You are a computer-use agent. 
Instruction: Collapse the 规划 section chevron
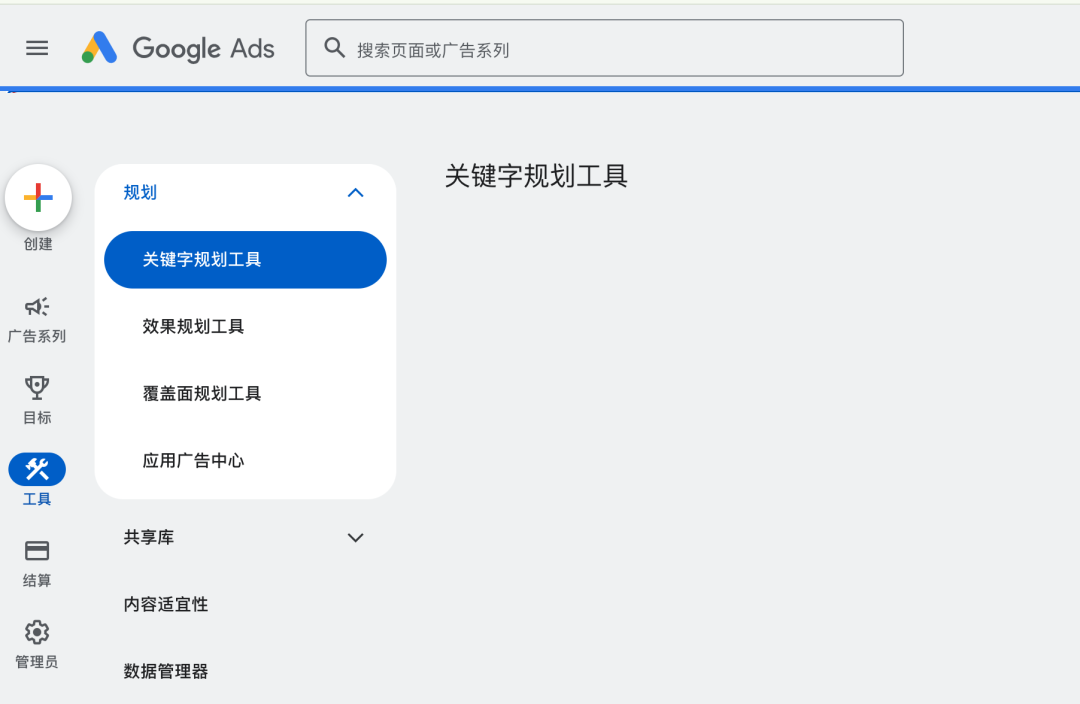(x=355, y=193)
